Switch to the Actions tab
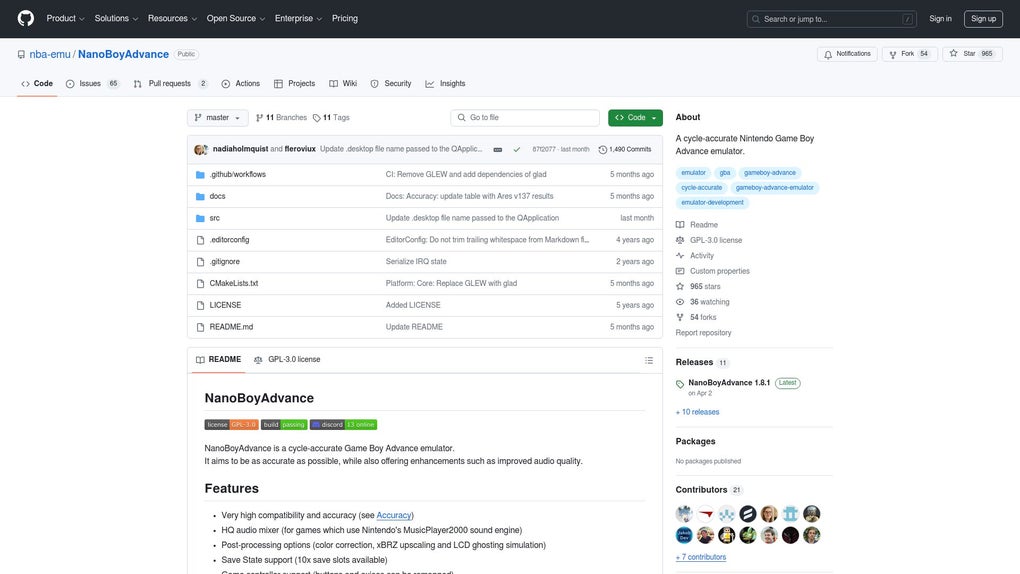The width and height of the screenshot is (1020, 574). point(241,83)
